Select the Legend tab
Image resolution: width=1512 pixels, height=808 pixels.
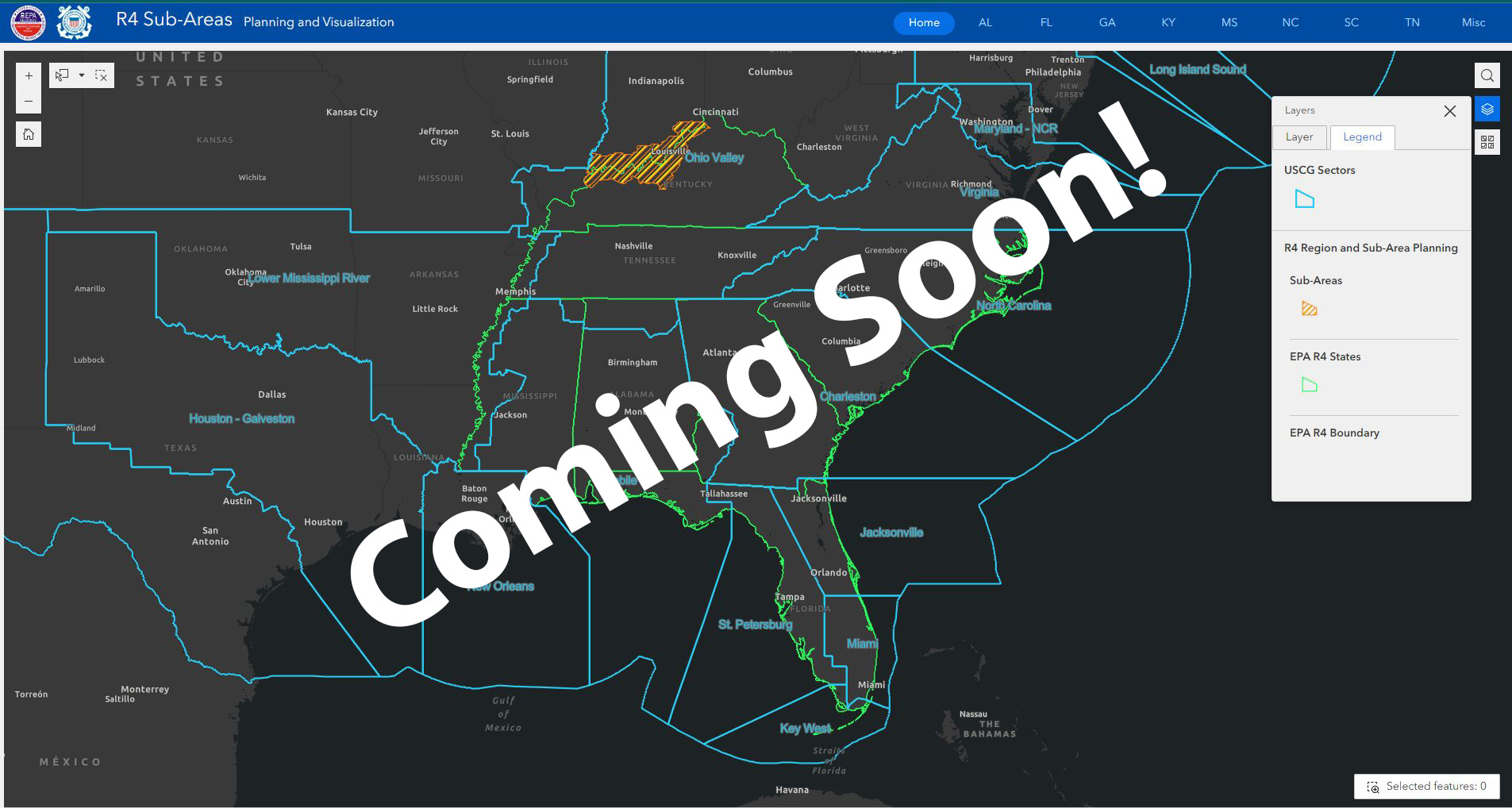(1362, 137)
